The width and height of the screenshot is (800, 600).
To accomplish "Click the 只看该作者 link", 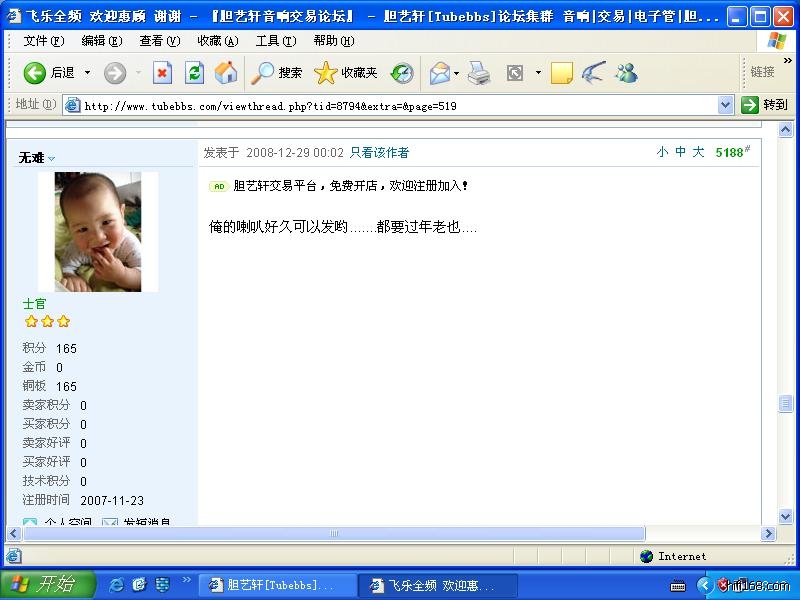I will 379,153.
